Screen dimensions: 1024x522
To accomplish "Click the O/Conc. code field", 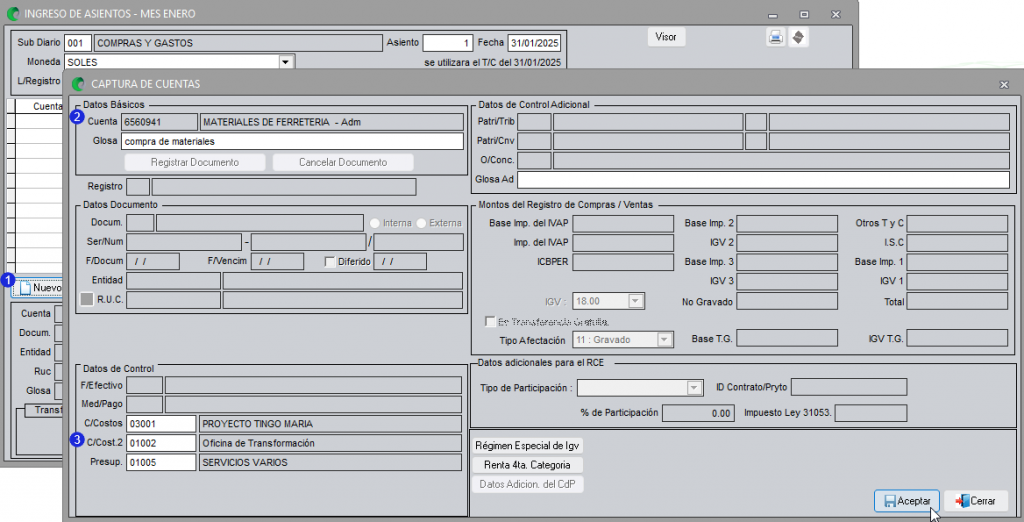I will (534, 161).
